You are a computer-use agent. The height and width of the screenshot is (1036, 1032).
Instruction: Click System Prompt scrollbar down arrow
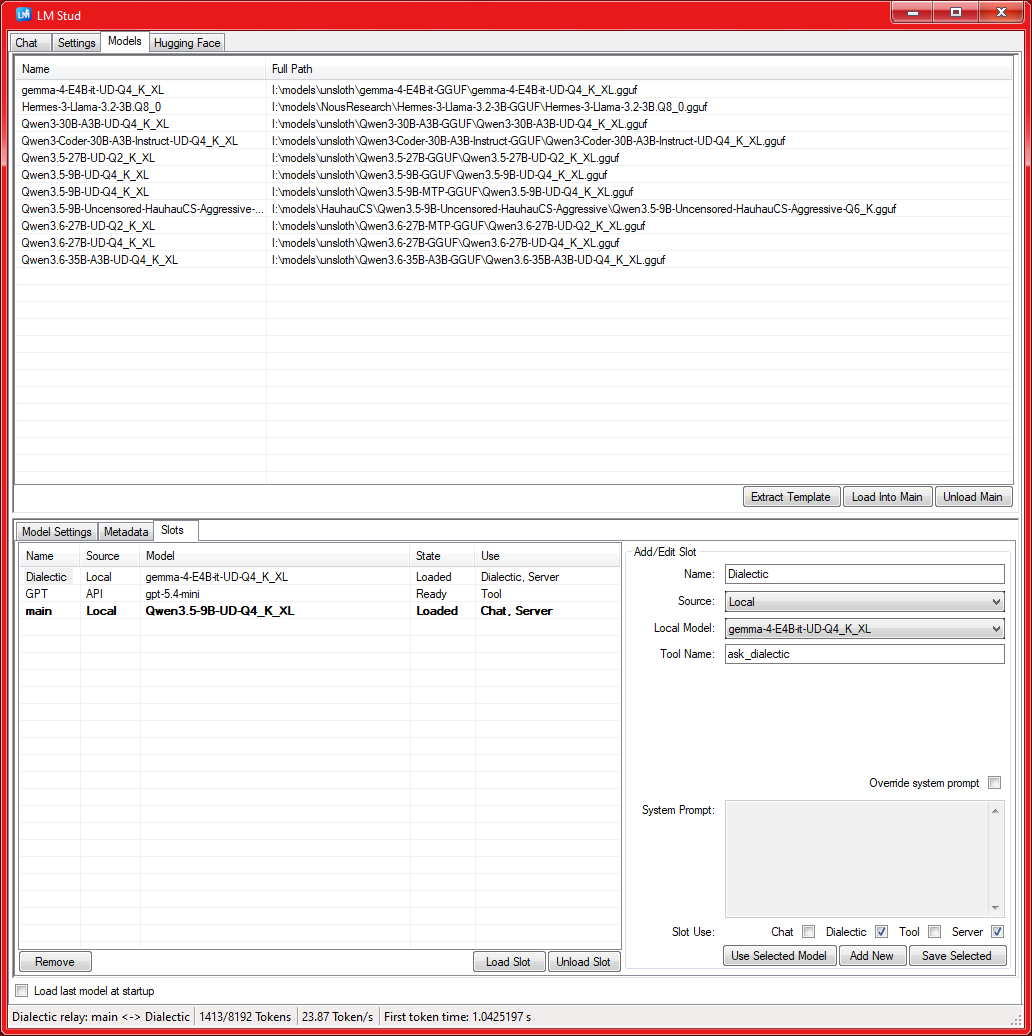pos(996,908)
